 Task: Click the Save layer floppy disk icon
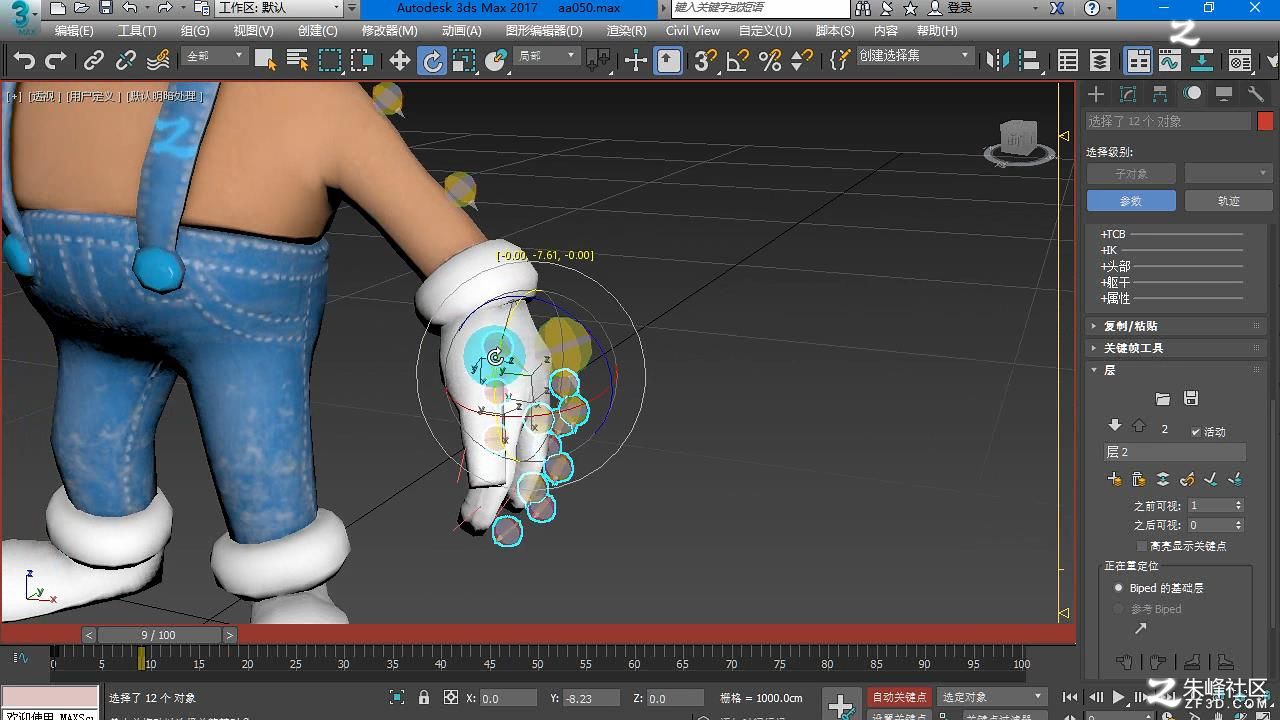(x=1190, y=399)
